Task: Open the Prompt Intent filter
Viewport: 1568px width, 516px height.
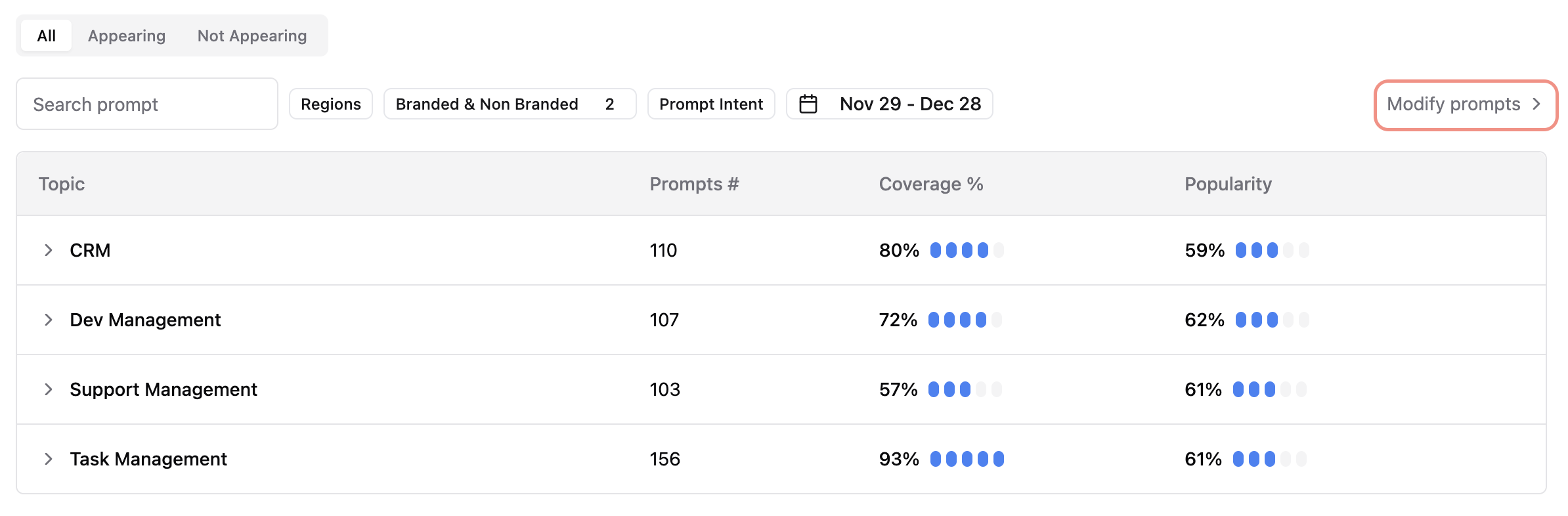Action: click(x=711, y=104)
